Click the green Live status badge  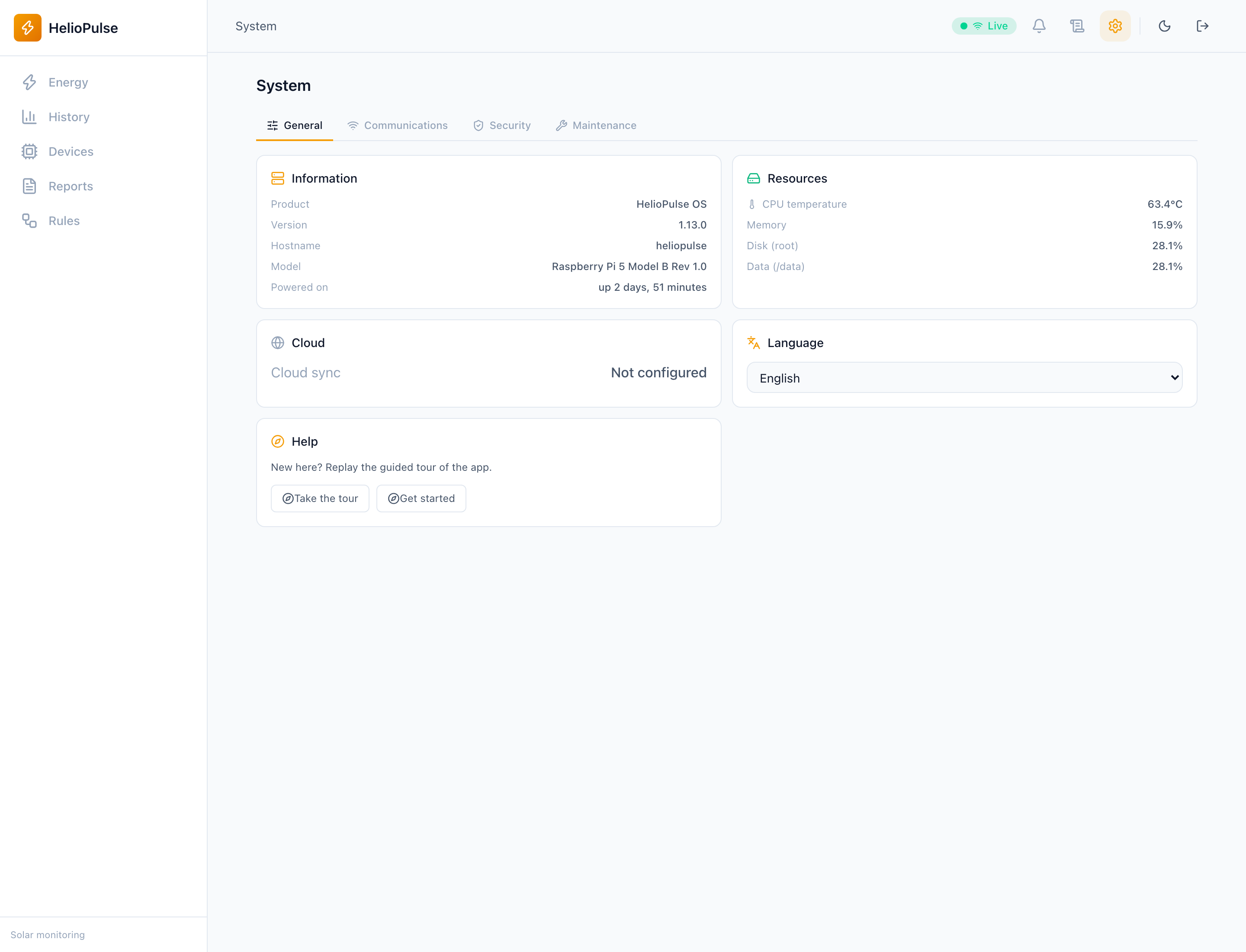click(984, 26)
